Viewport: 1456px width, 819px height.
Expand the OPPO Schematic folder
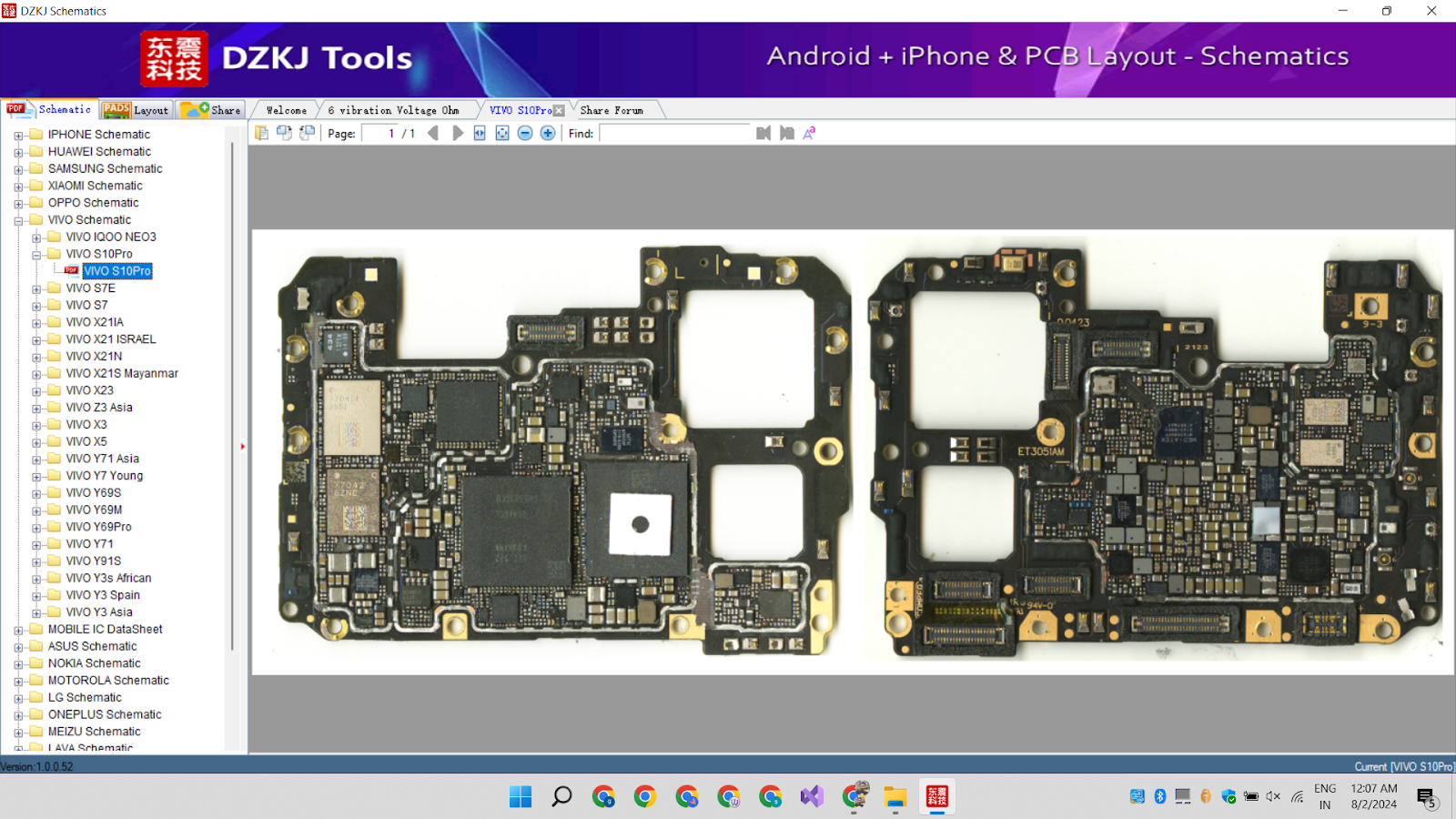(18, 203)
